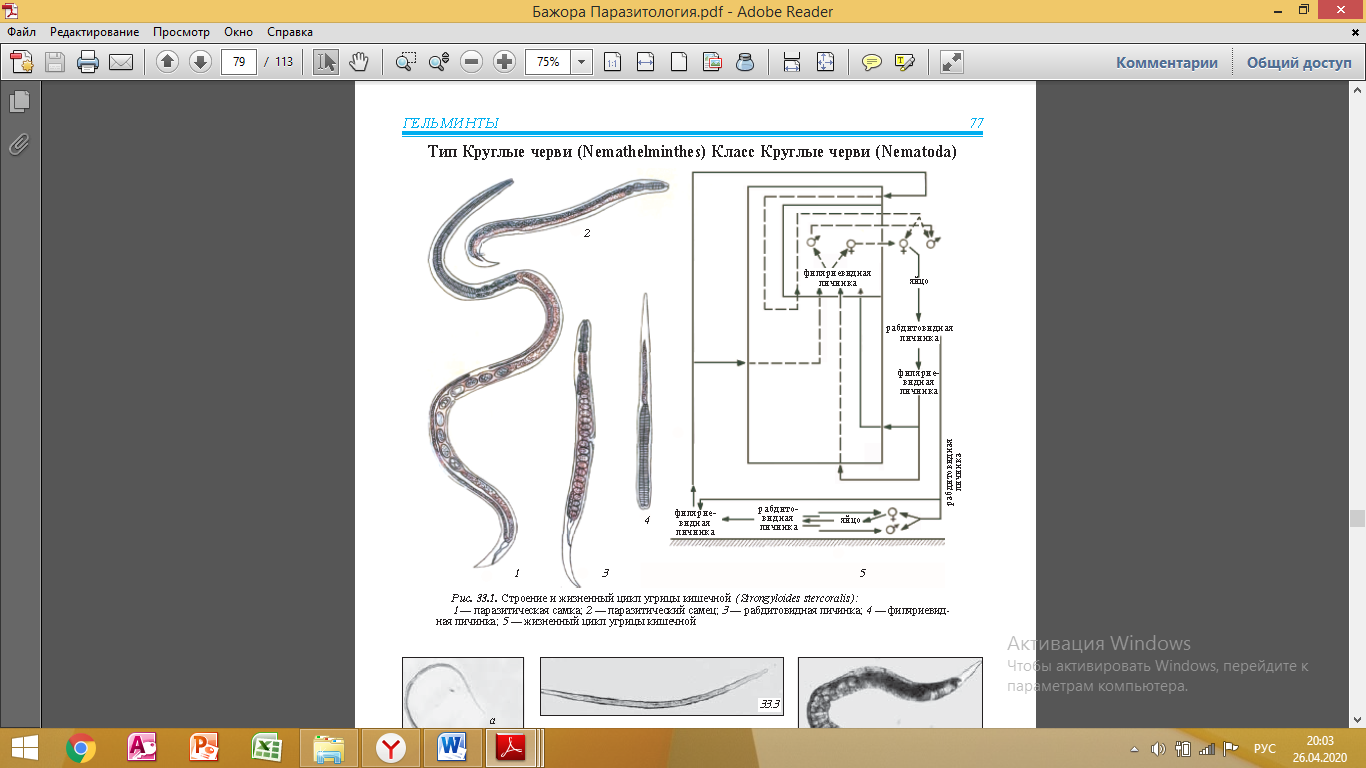This screenshot has width=1366, height=768.
Task: Select the Marquee Zoom tool
Action: (405, 62)
